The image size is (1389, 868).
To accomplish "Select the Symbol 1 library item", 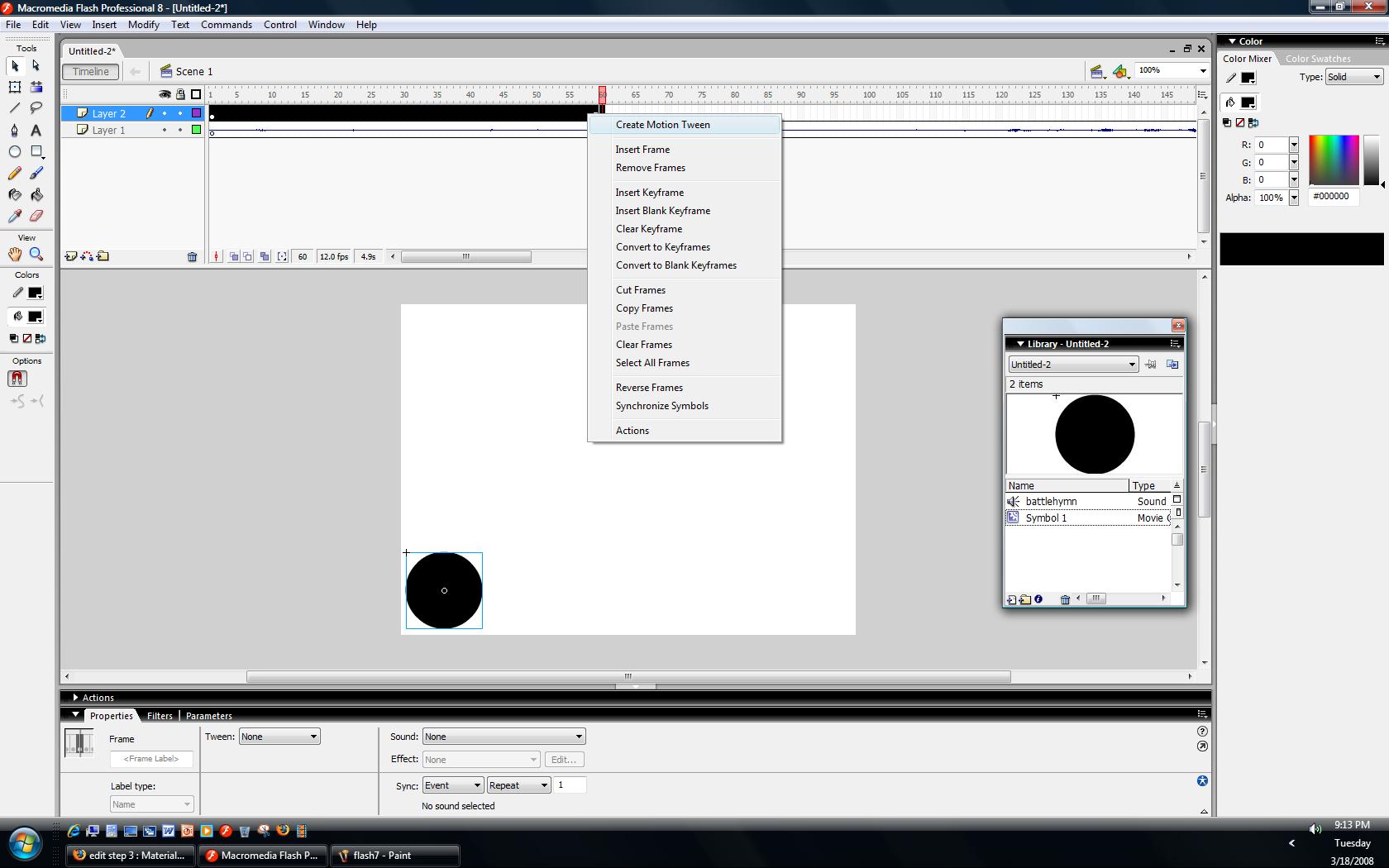I will [1046, 517].
